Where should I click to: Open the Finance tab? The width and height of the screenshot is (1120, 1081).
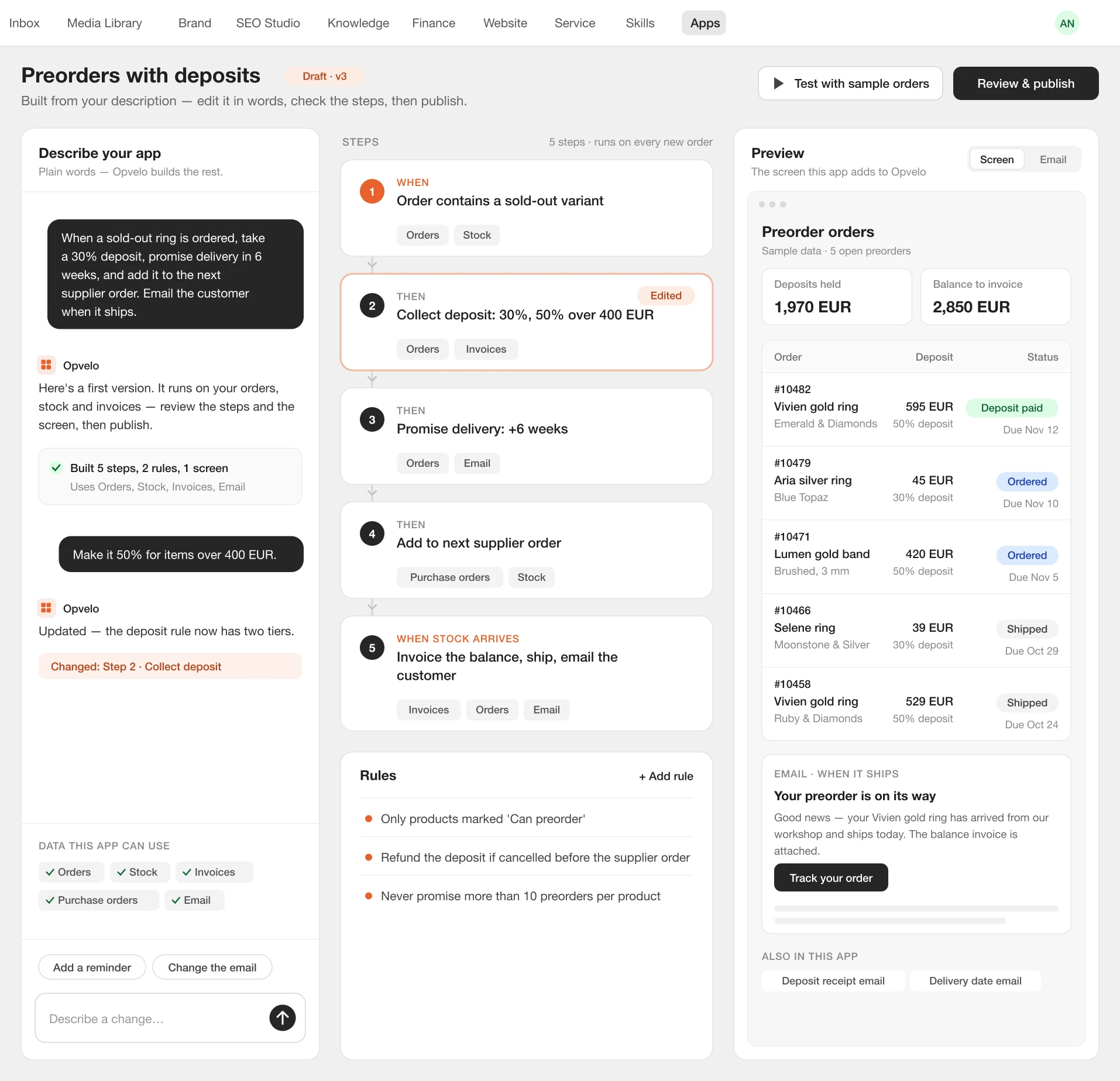point(434,23)
